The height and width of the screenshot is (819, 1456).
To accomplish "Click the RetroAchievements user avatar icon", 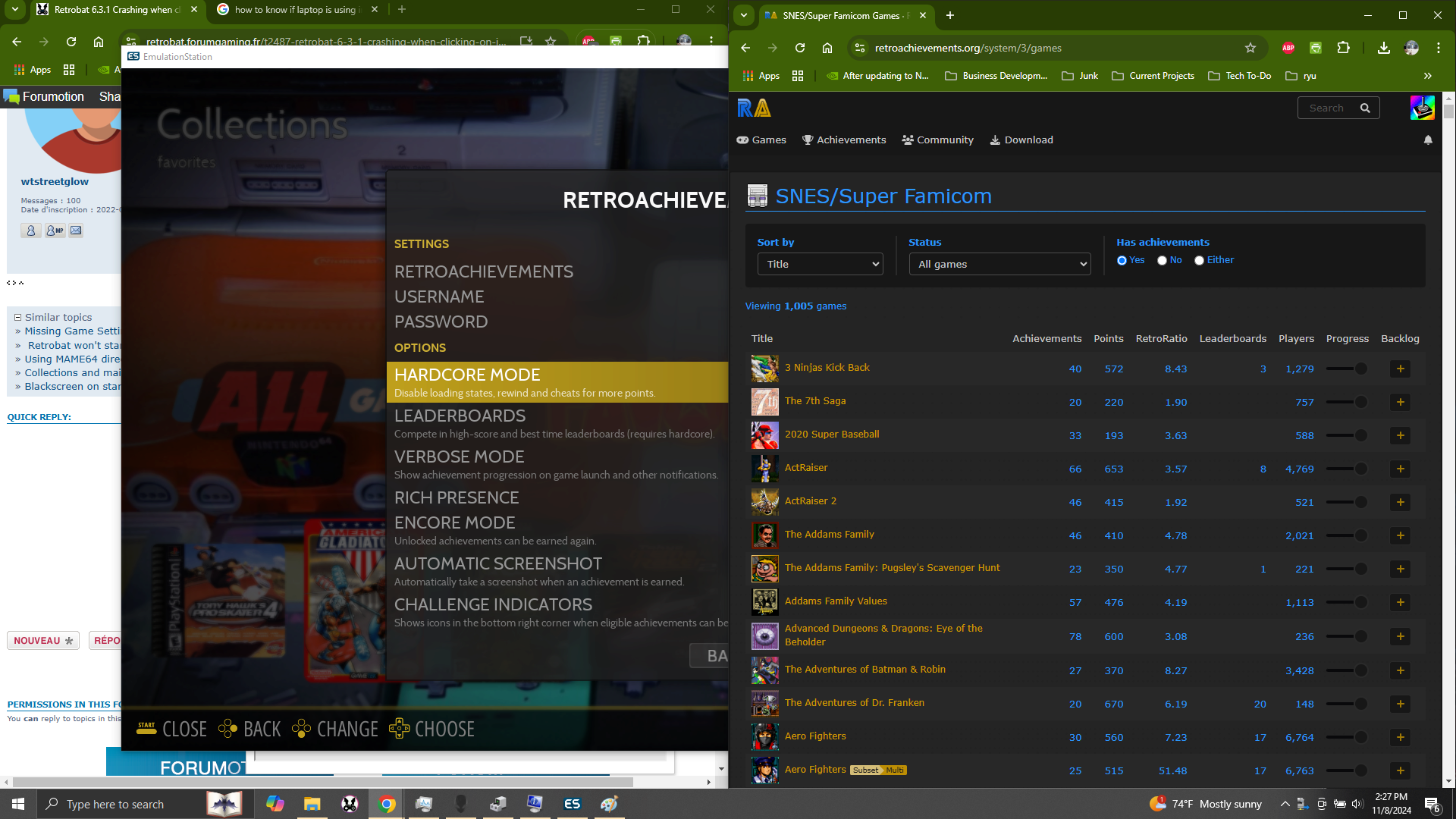I will 1422,108.
